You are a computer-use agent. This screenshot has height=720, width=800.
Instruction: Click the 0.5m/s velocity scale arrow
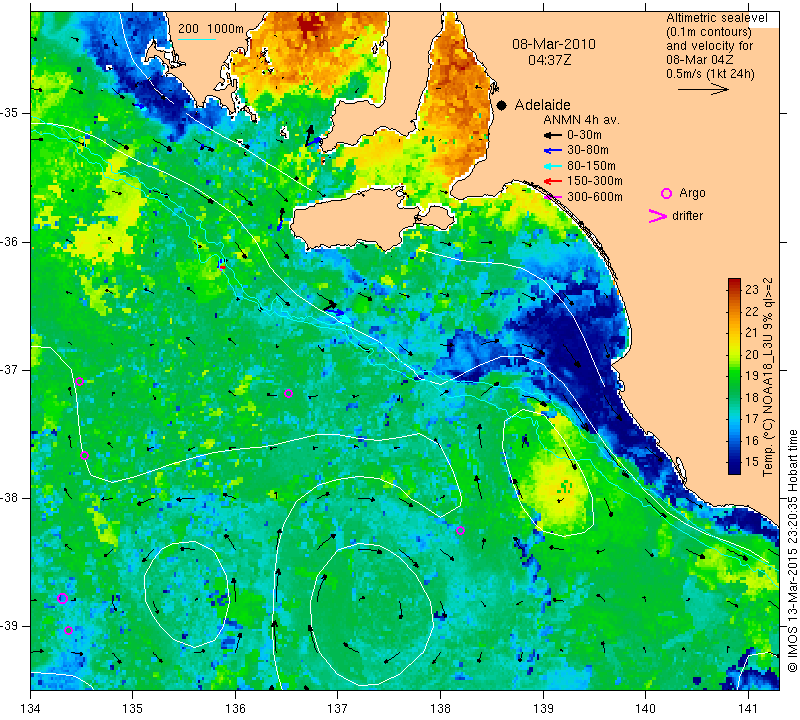[x=704, y=89]
